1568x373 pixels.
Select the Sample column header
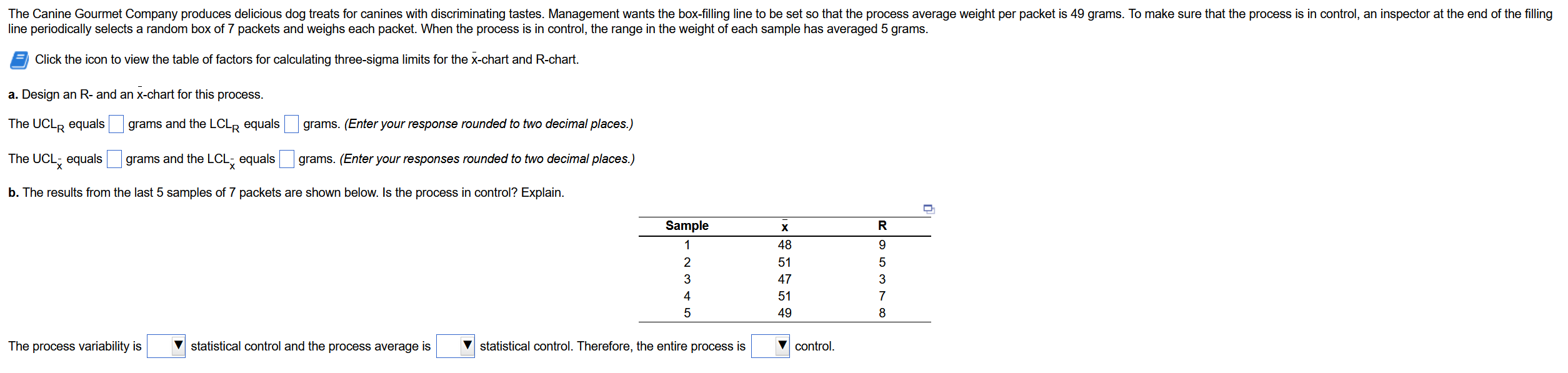[686, 226]
